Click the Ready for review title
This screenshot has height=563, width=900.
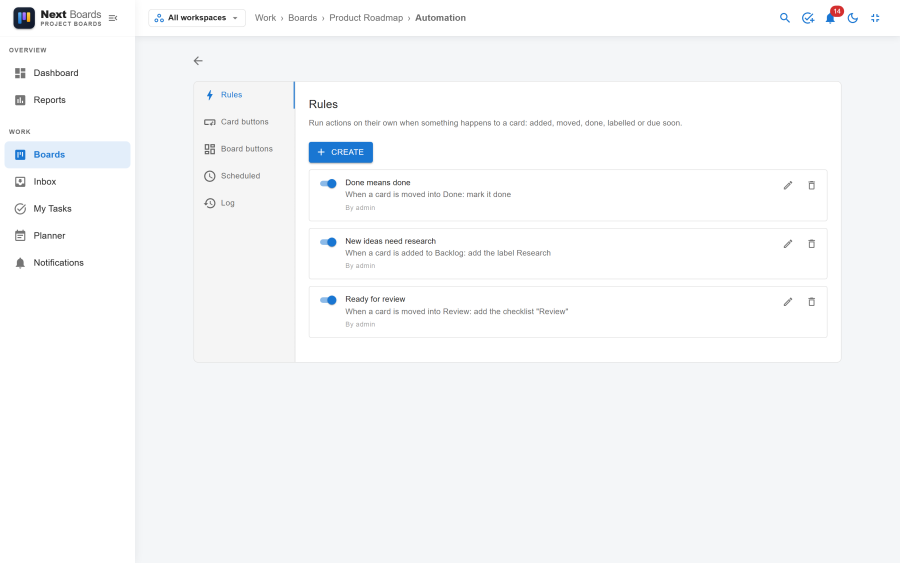pos(375,299)
